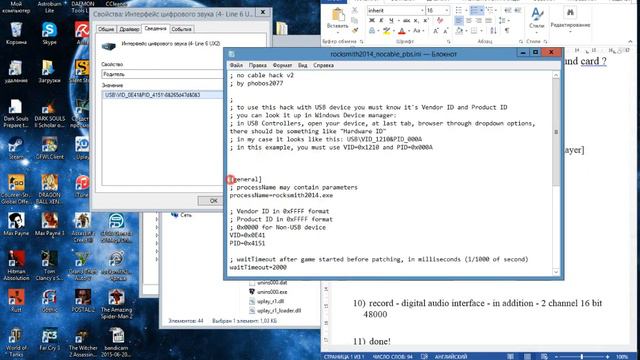The image size is (640, 360).
Task: Open the Свойство property dropdown showing Родитель
Action: click(x=162, y=74)
